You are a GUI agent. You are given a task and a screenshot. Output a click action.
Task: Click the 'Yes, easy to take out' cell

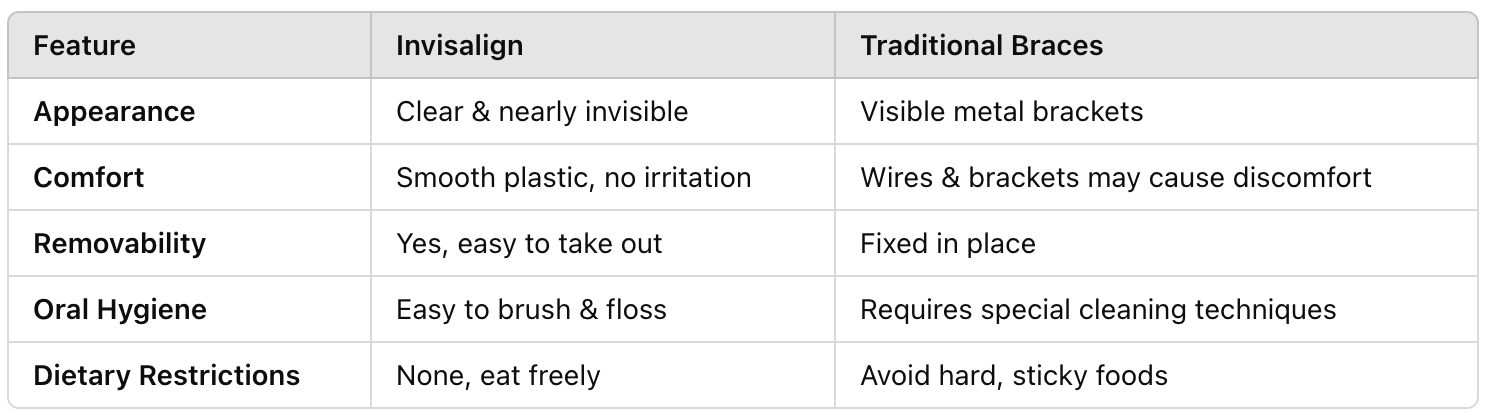[x=529, y=243]
